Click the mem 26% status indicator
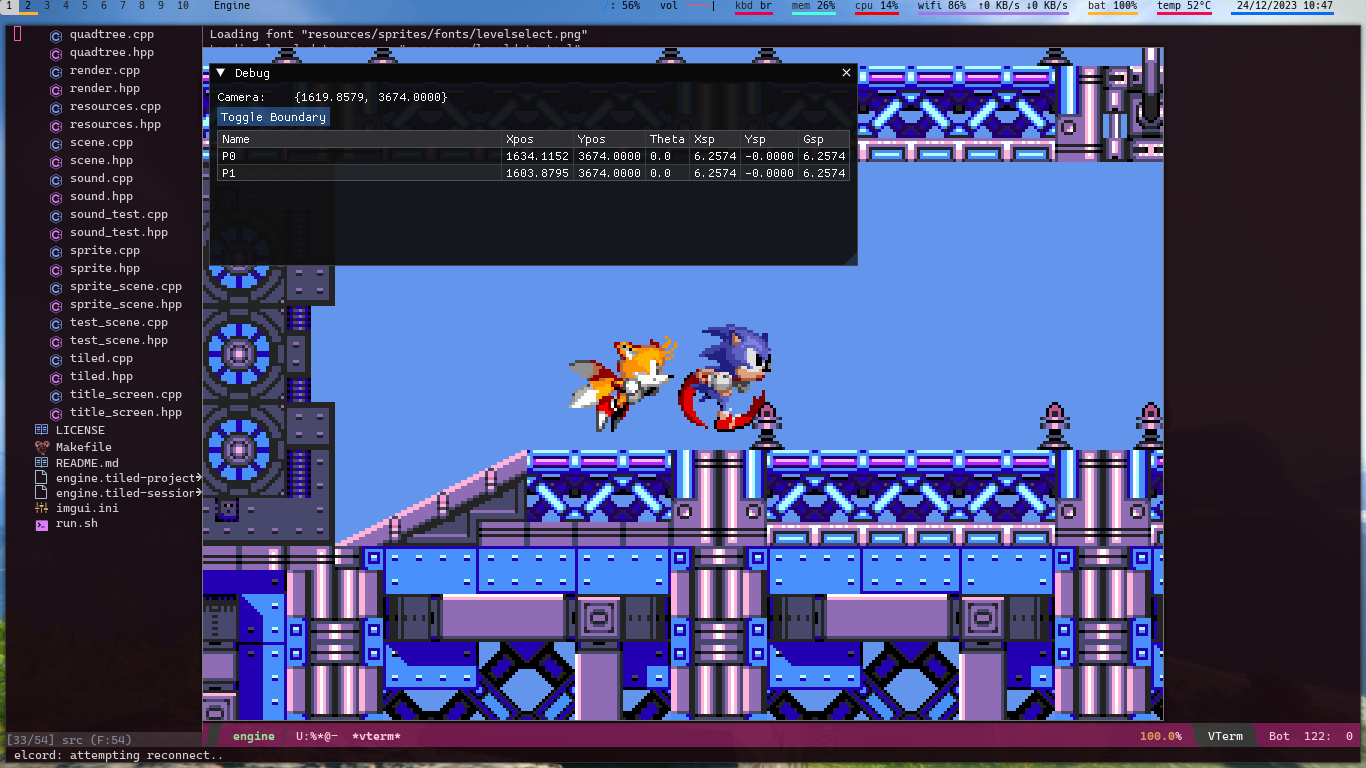 point(813,6)
